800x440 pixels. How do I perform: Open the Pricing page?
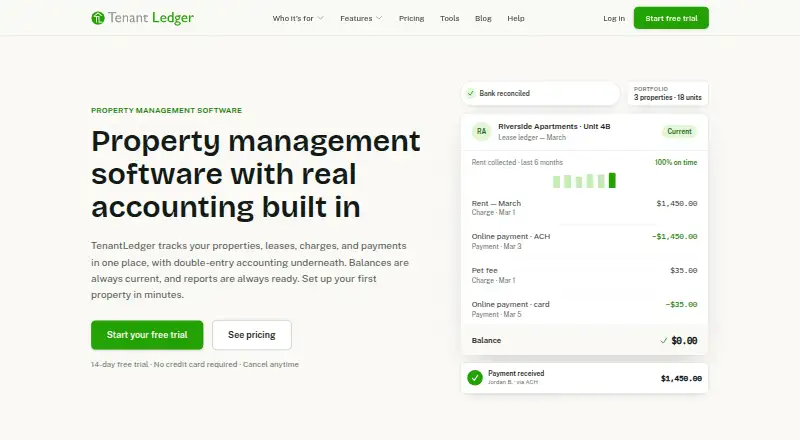(x=411, y=18)
